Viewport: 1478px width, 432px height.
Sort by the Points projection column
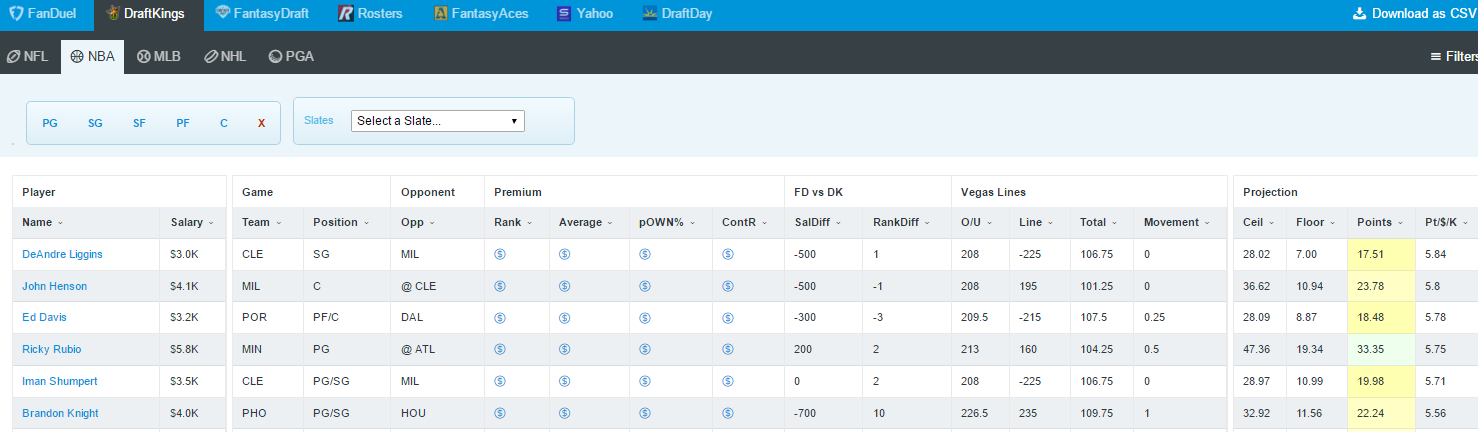click(x=1379, y=222)
